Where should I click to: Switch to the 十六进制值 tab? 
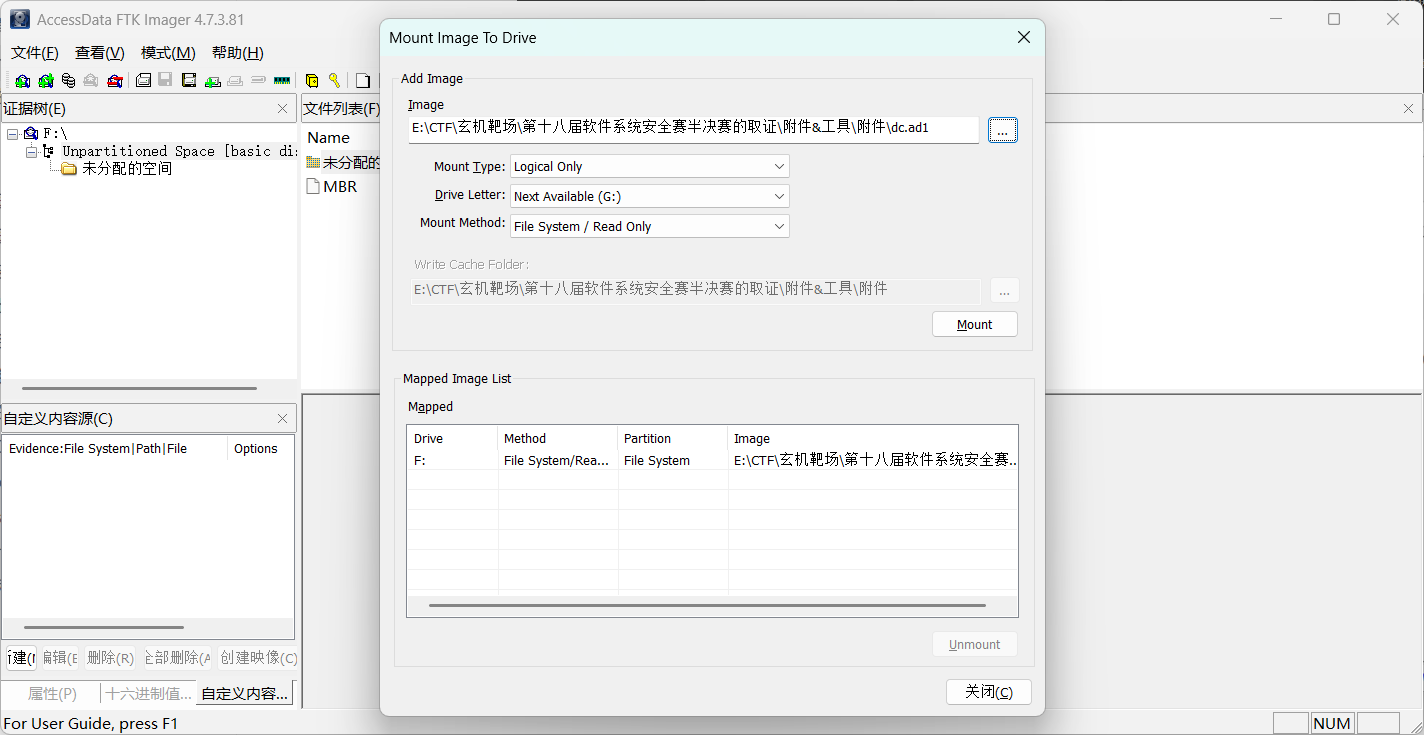pos(148,693)
